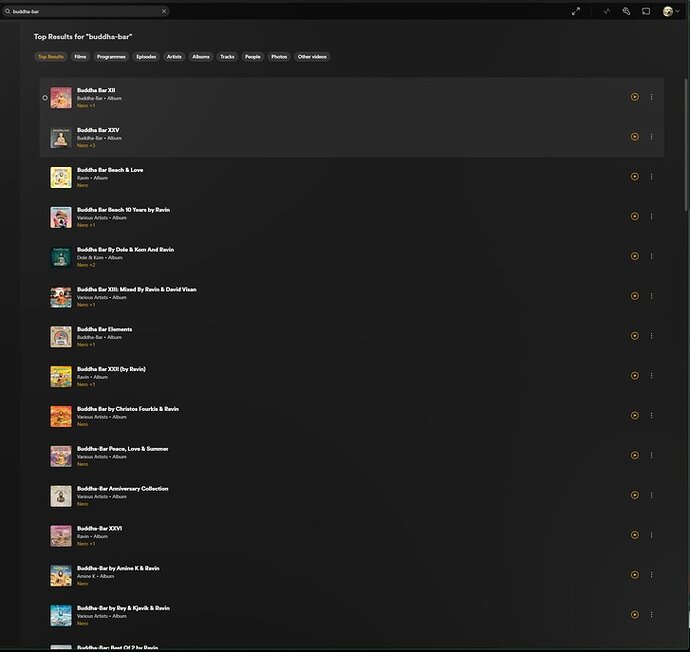Open more options for Buddha Bar XIII
The height and width of the screenshot is (652, 690).
coord(652,296)
